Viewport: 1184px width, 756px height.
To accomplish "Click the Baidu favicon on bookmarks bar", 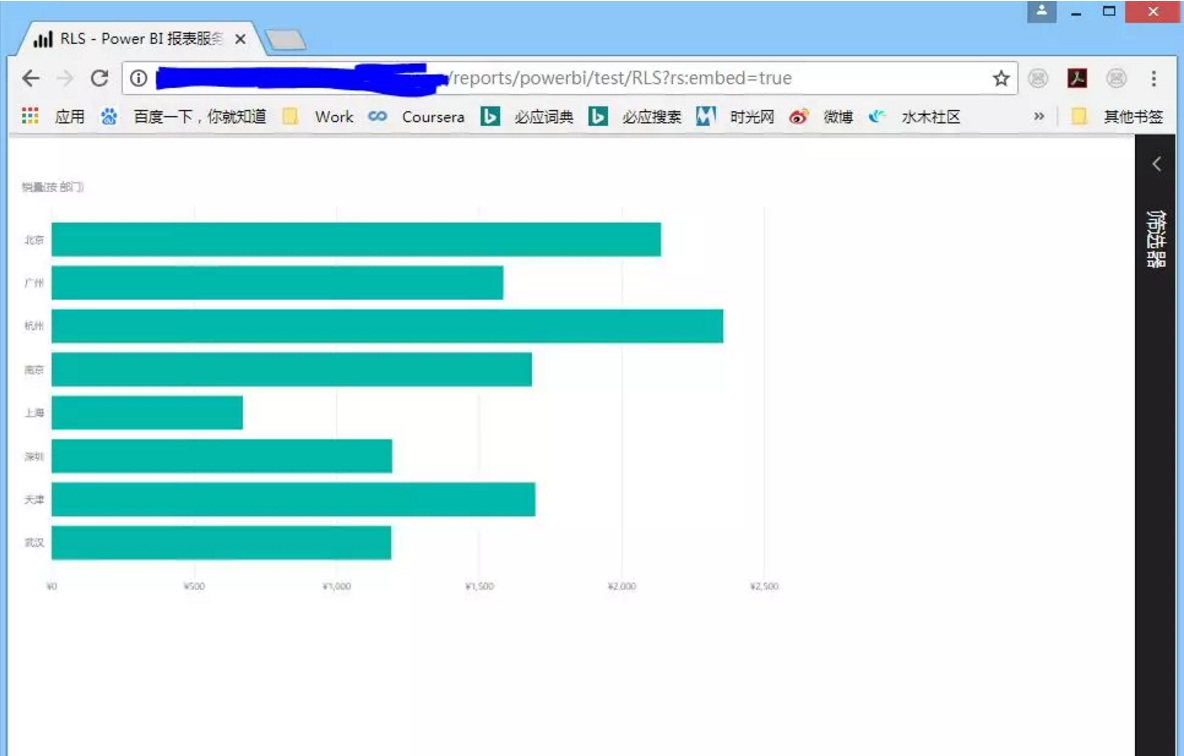I will click(109, 116).
